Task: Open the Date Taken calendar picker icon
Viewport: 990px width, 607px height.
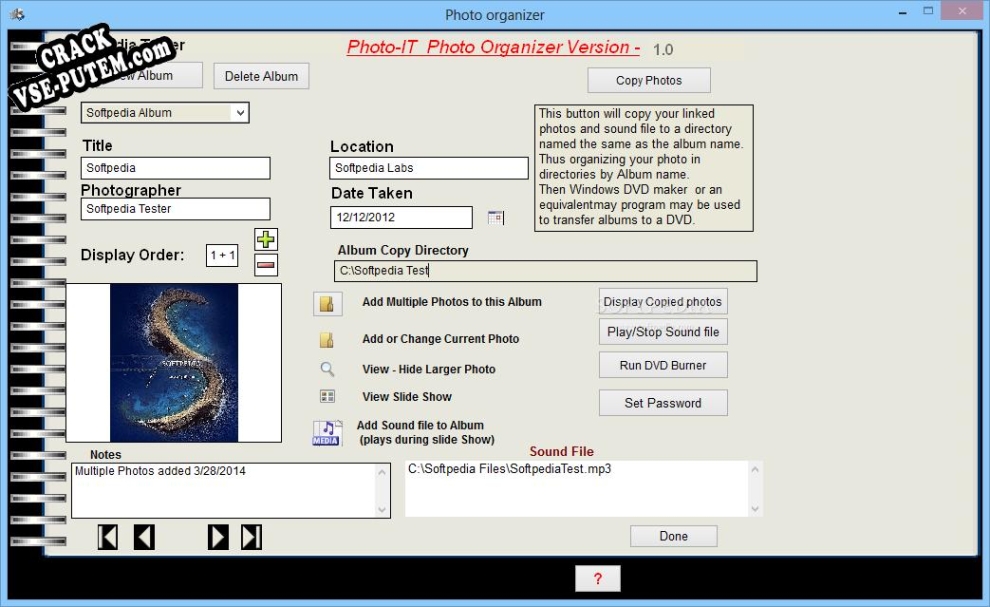Action: (496, 218)
